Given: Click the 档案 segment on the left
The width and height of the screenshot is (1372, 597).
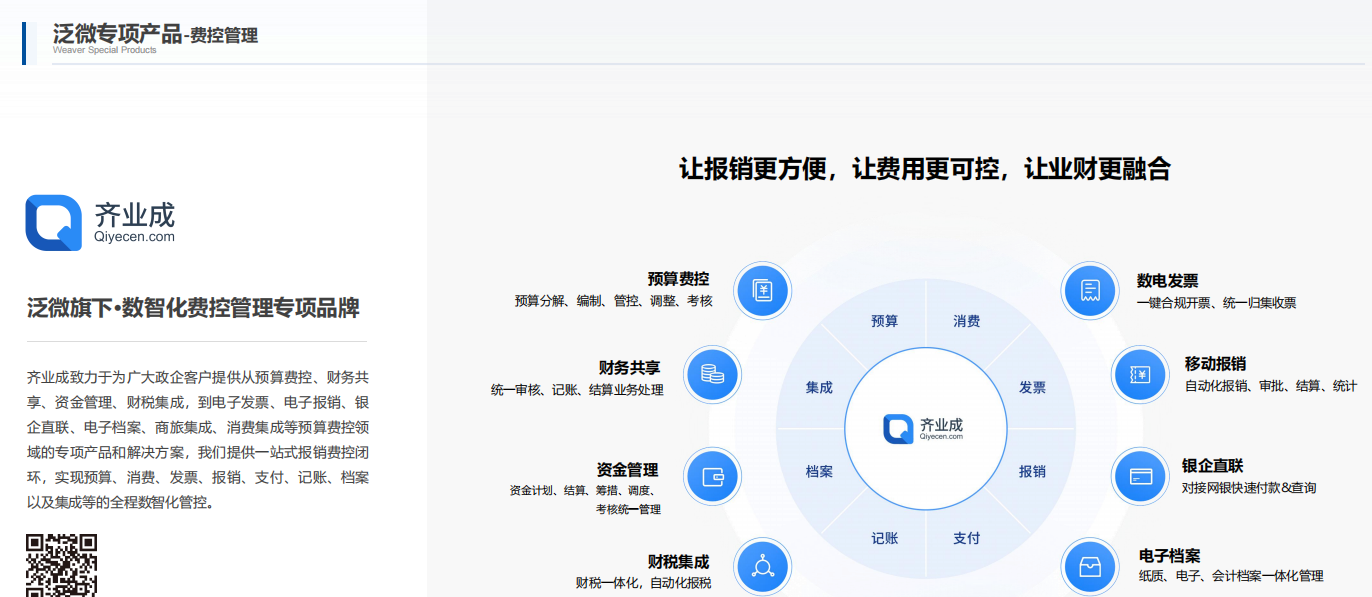Looking at the screenshot, I should pos(818,470).
